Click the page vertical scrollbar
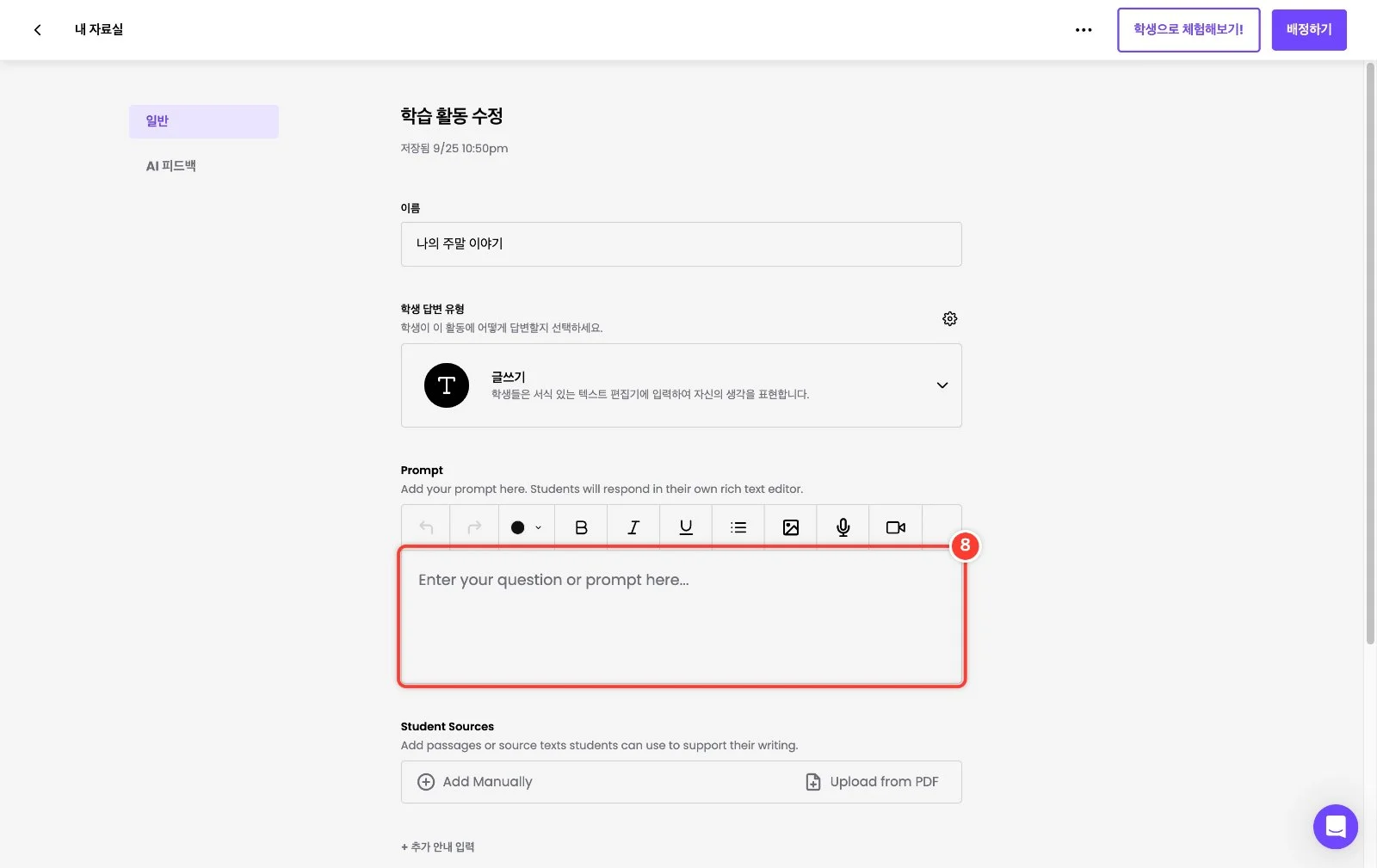The width and height of the screenshot is (1377, 868). click(x=1370, y=353)
